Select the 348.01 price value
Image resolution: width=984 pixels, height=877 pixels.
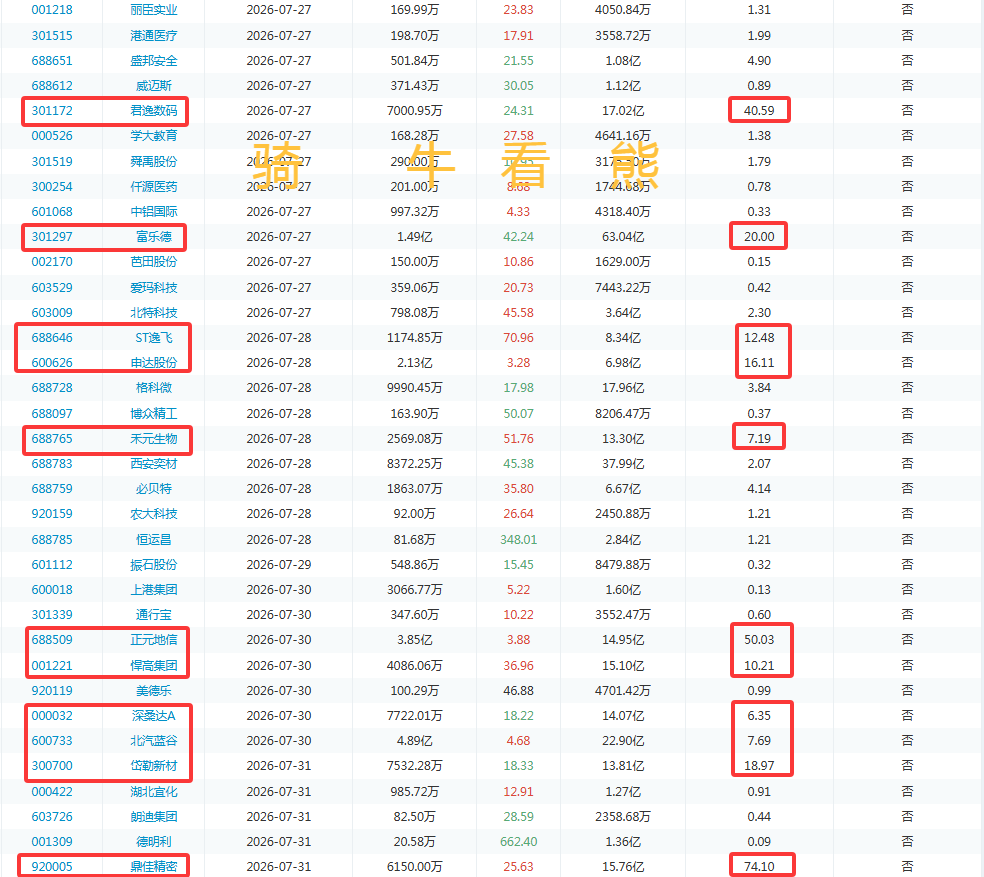point(518,540)
